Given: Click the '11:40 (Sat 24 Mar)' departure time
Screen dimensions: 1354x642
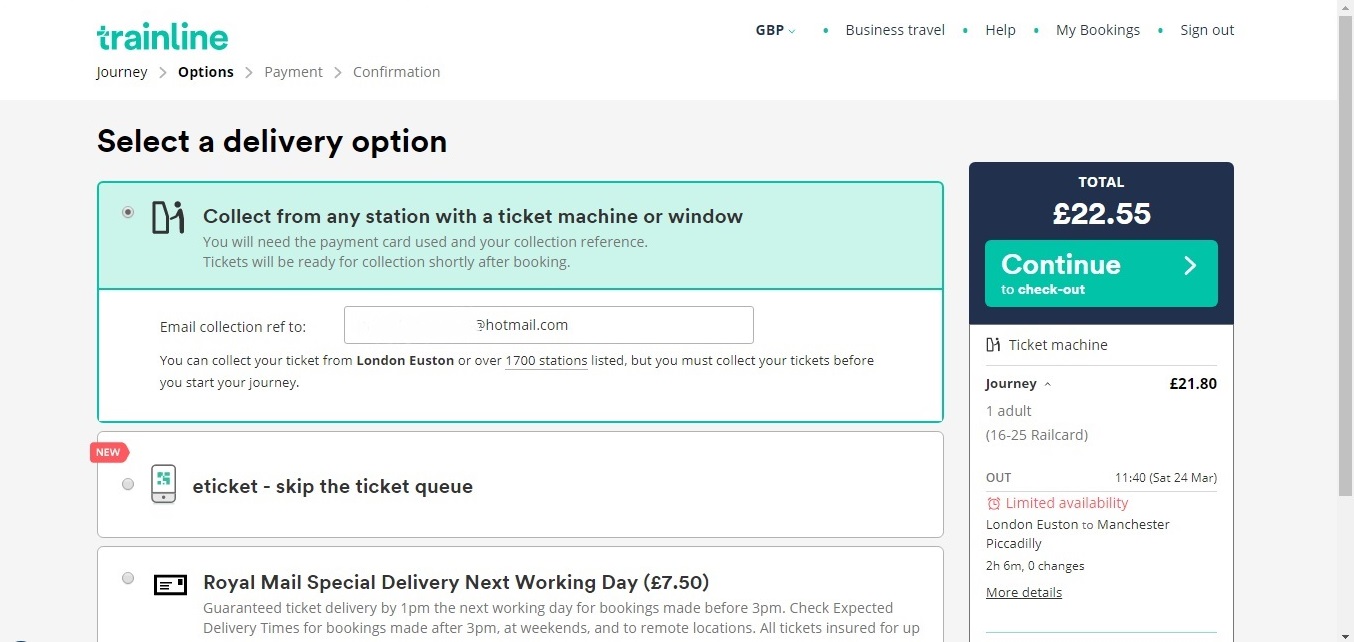Looking at the screenshot, I should coord(1166,478).
